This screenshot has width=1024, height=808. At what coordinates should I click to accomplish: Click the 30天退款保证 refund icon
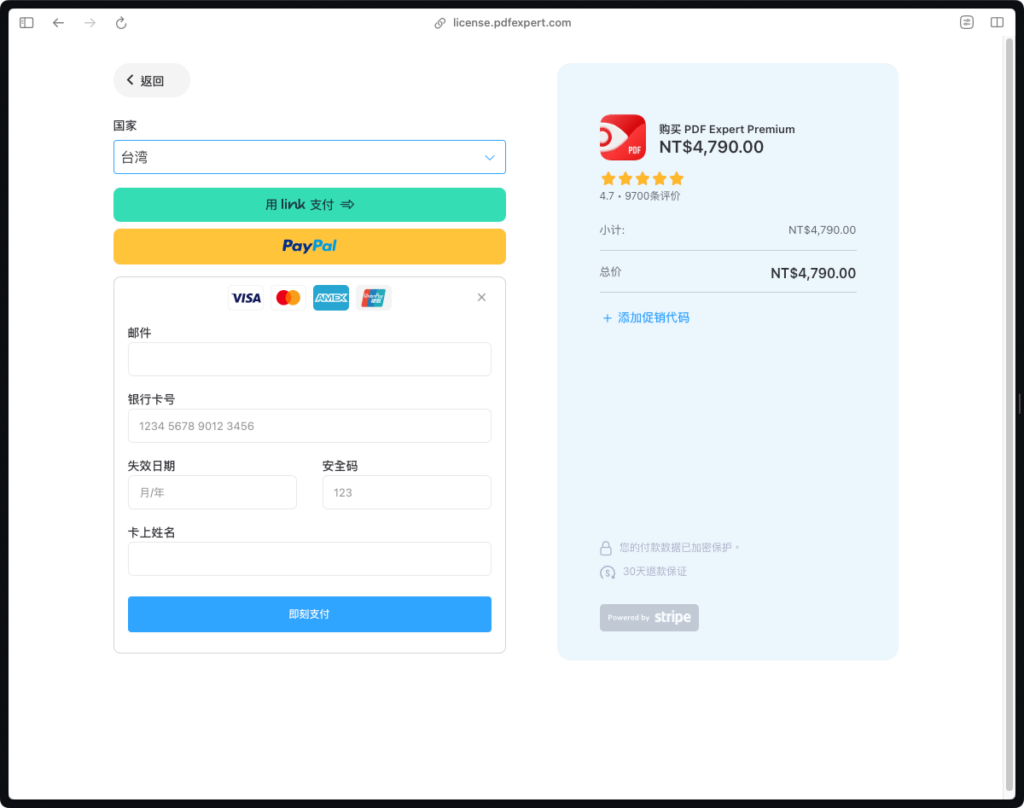click(607, 572)
